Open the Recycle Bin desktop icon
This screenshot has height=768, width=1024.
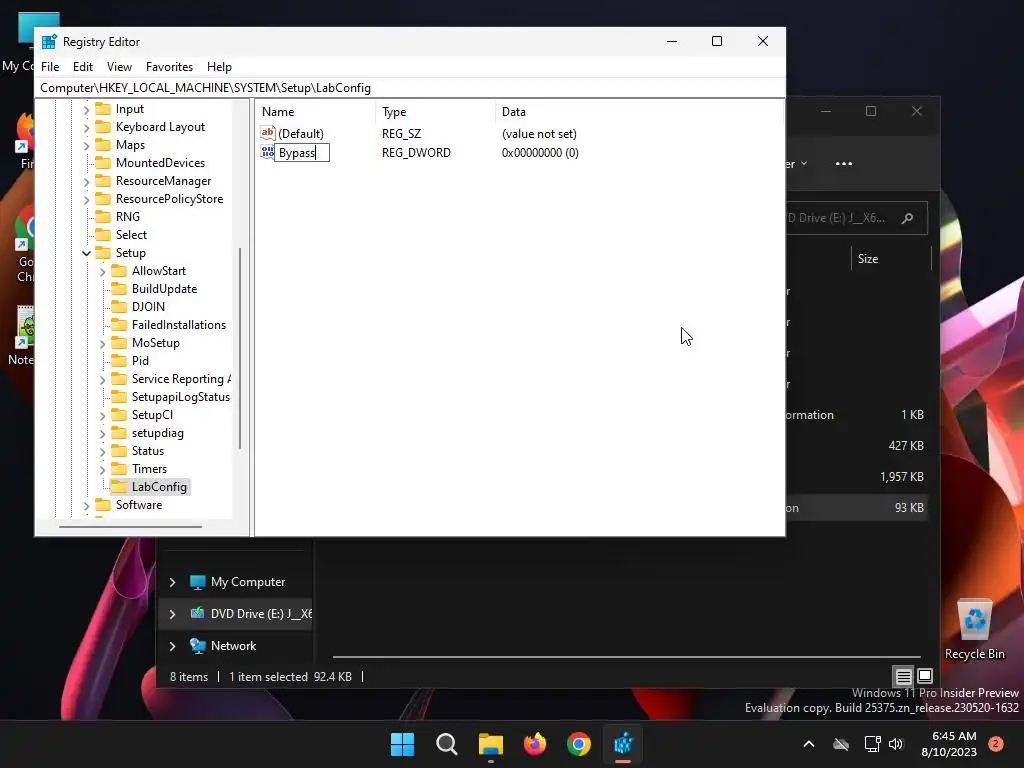point(974,629)
